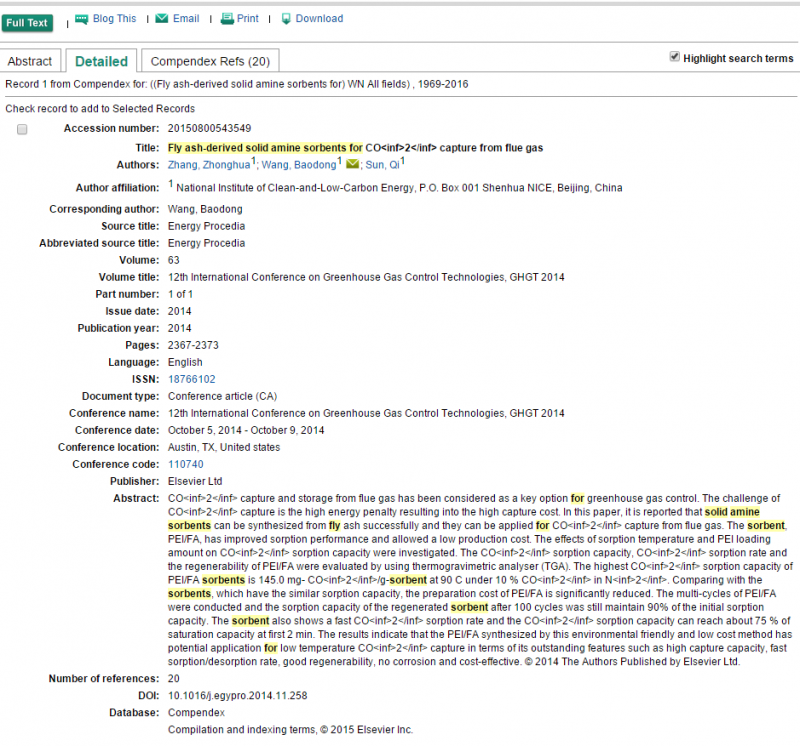Click the author affiliation 'National Institute of Clean-and-Low-Carbon Energy'
This screenshot has width=800, height=746.
295,188
